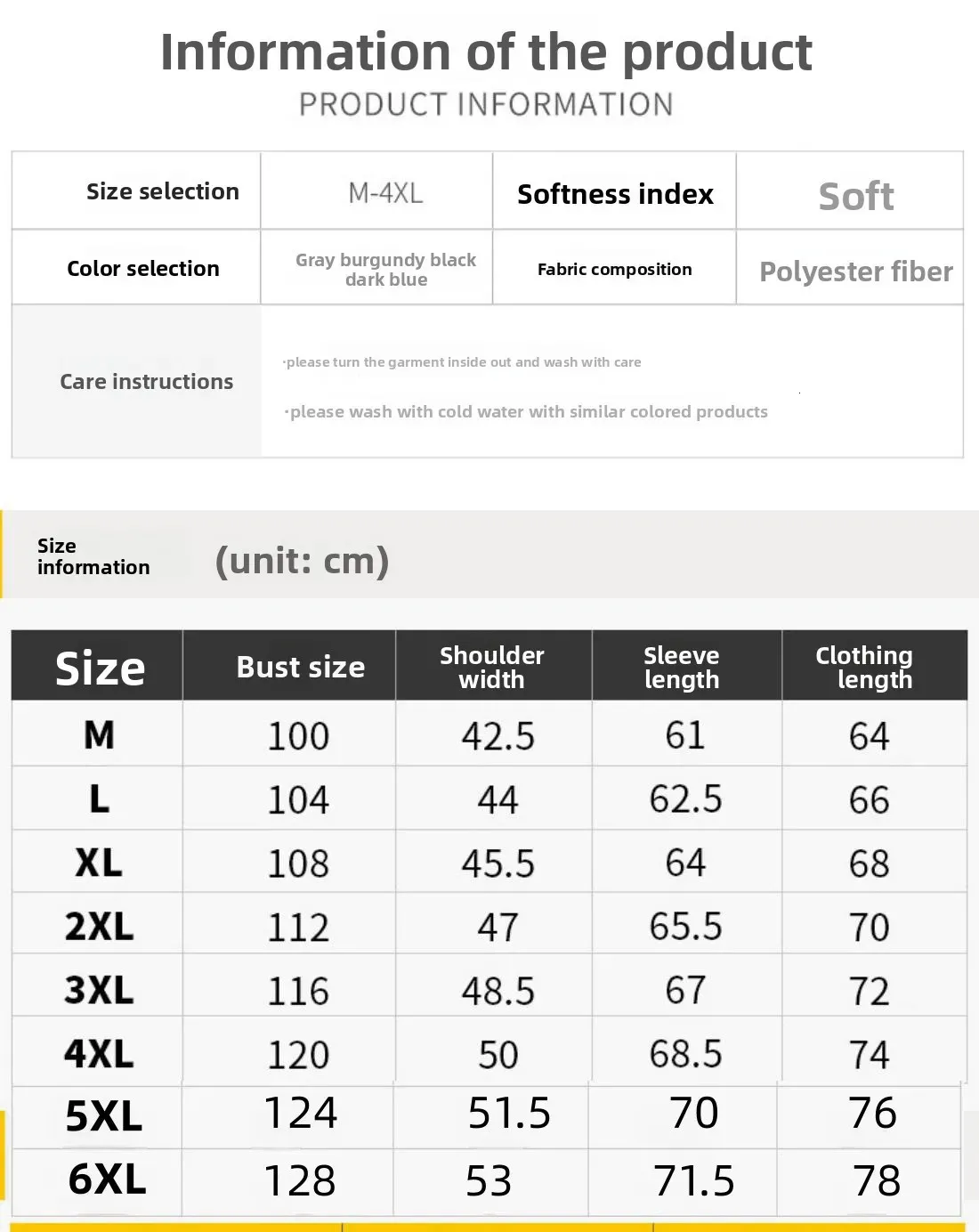Viewport: 979px width, 1232px height.
Task: Select the "Softness index" label cell
Action: tap(615, 194)
